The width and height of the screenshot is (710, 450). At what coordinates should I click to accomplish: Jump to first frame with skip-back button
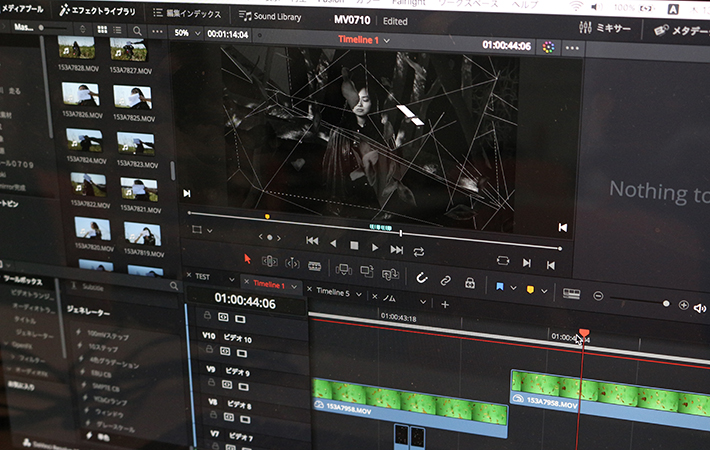[312, 242]
